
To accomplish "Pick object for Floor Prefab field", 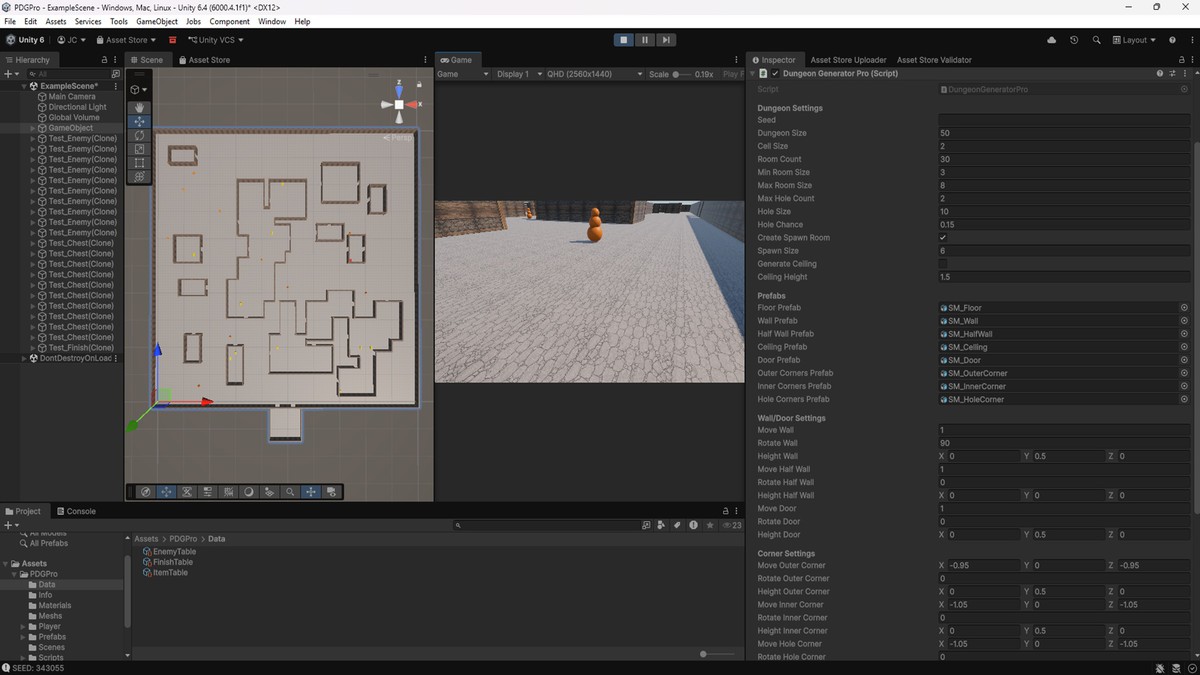I will 1184,308.
